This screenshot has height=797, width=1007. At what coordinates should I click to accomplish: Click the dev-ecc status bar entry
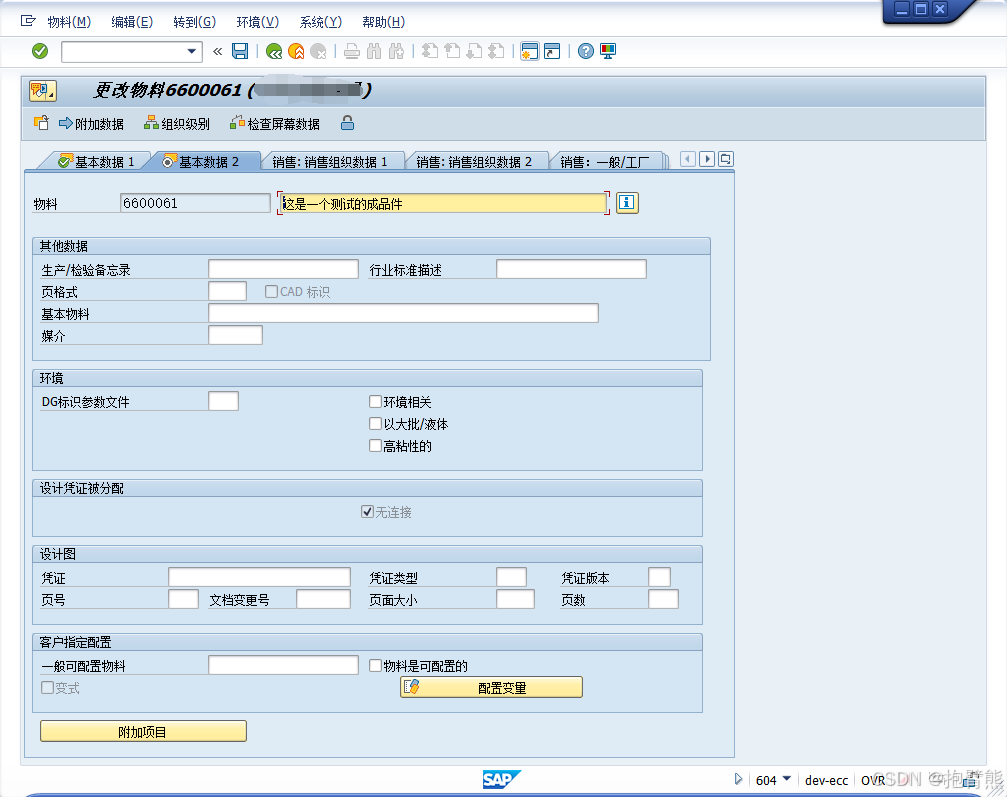826,780
